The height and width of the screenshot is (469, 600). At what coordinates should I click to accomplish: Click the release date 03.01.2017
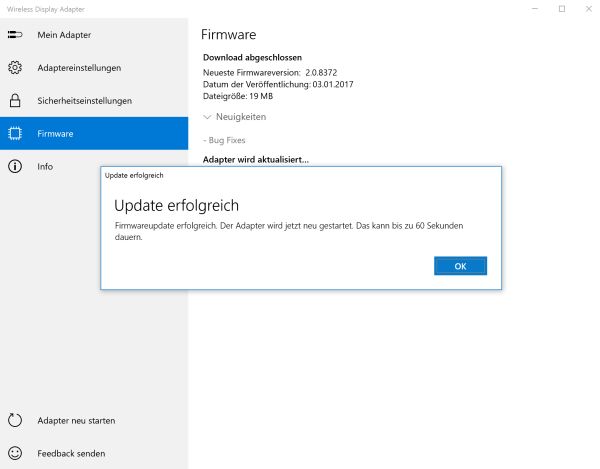click(x=333, y=84)
